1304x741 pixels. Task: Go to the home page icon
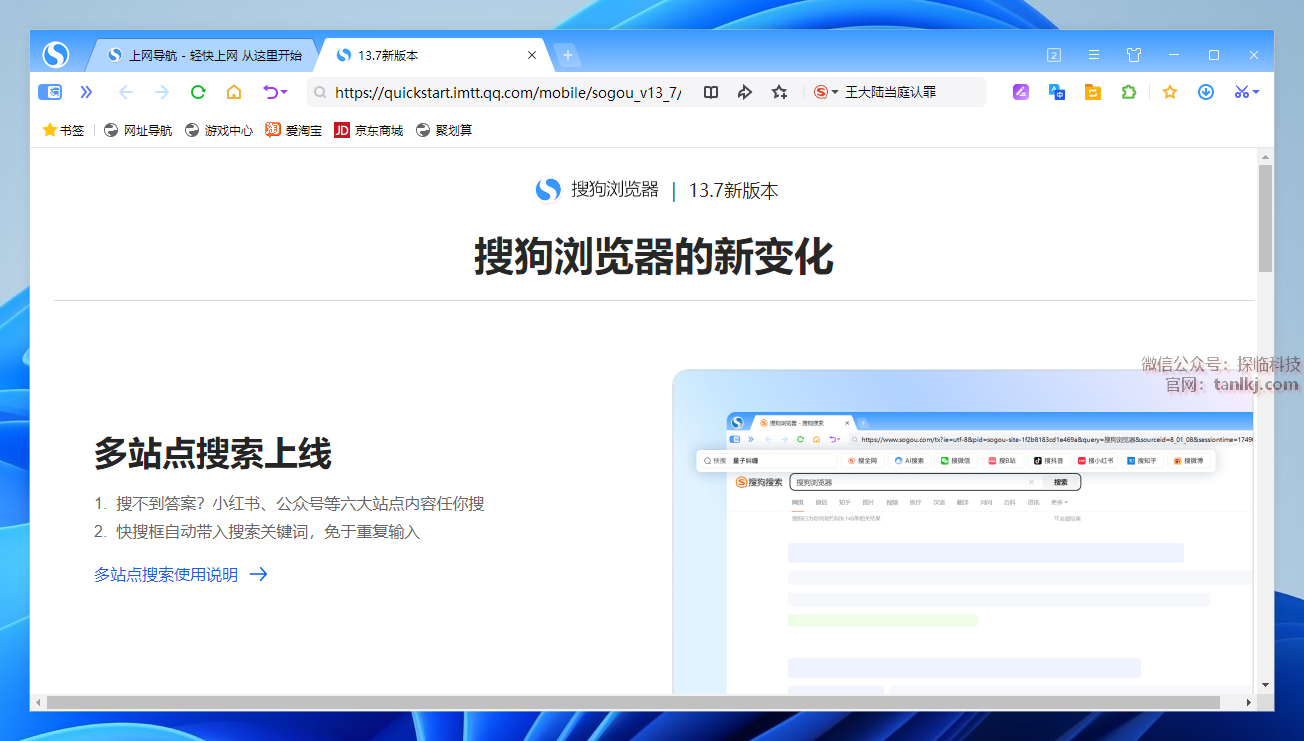(234, 92)
